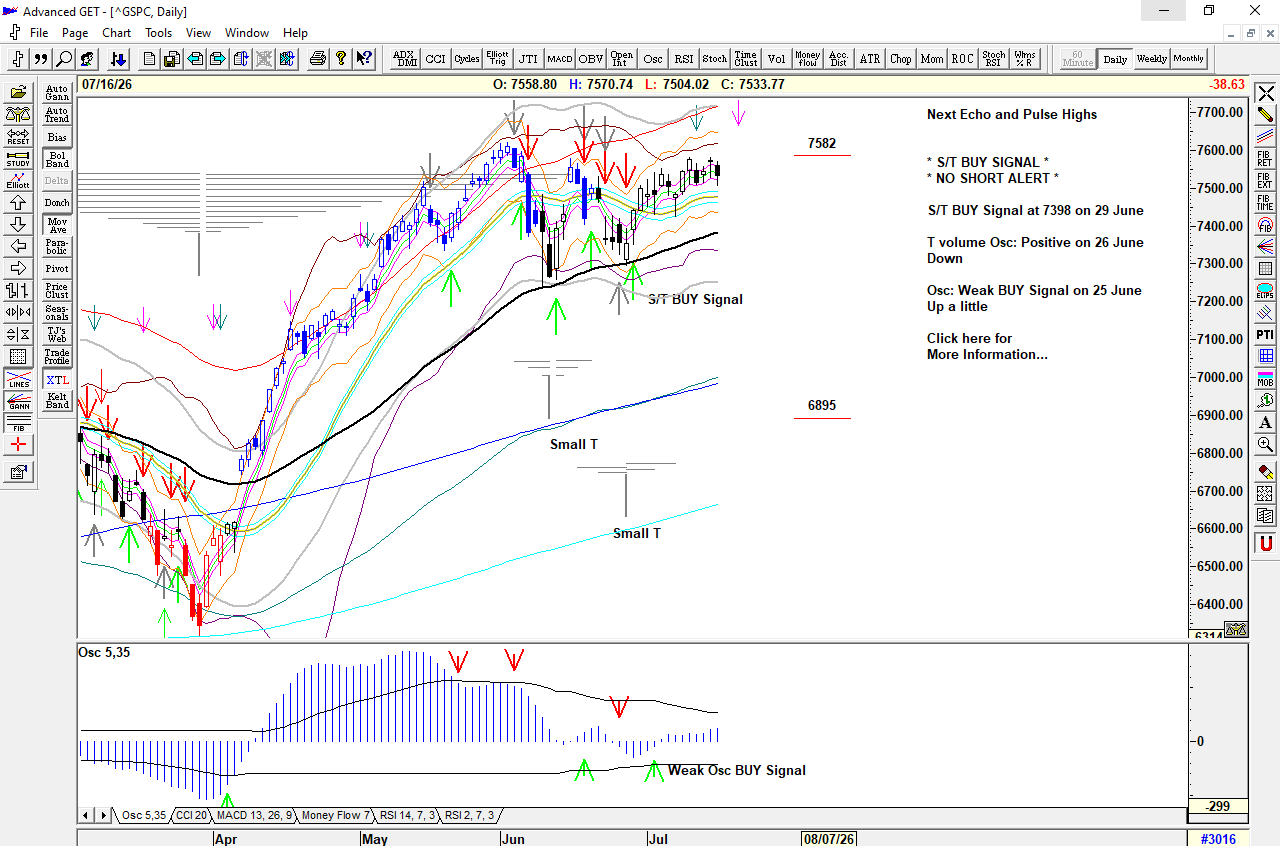The width and height of the screenshot is (1280, 846).
Task: Open the Window menu
Action: tap(247, 32)
